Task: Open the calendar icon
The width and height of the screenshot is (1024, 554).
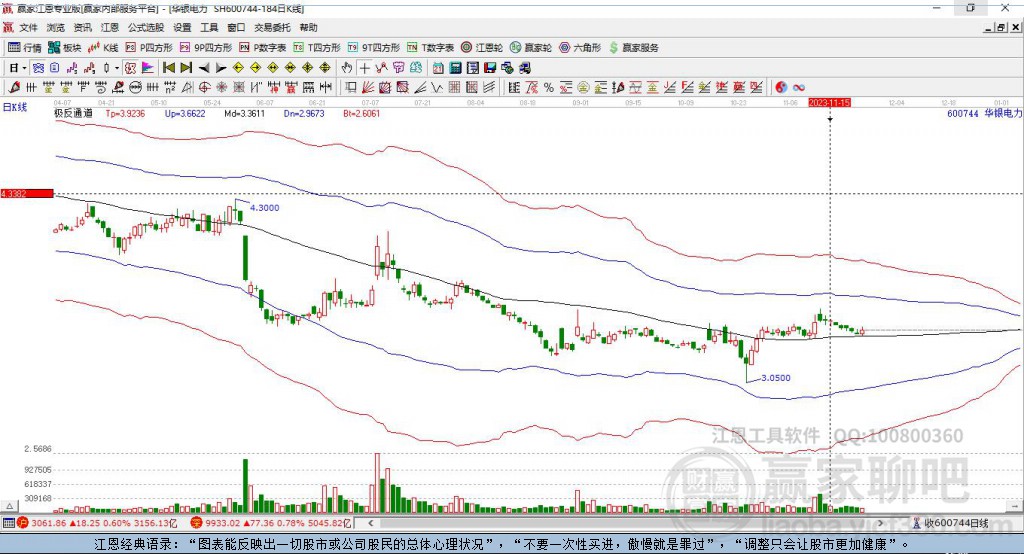Action: point(438,68)
